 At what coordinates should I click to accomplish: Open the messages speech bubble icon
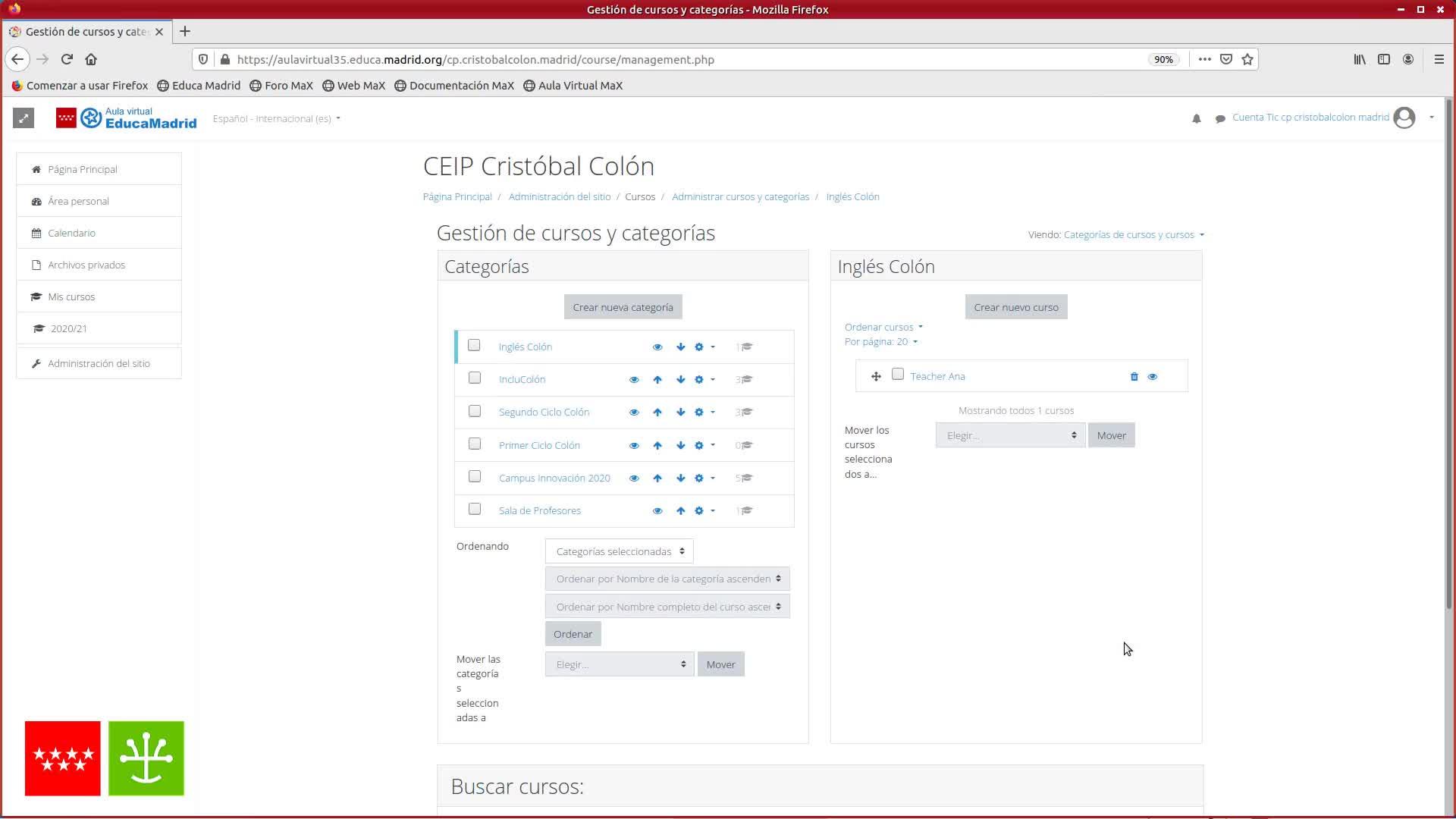pos(1219,119)
